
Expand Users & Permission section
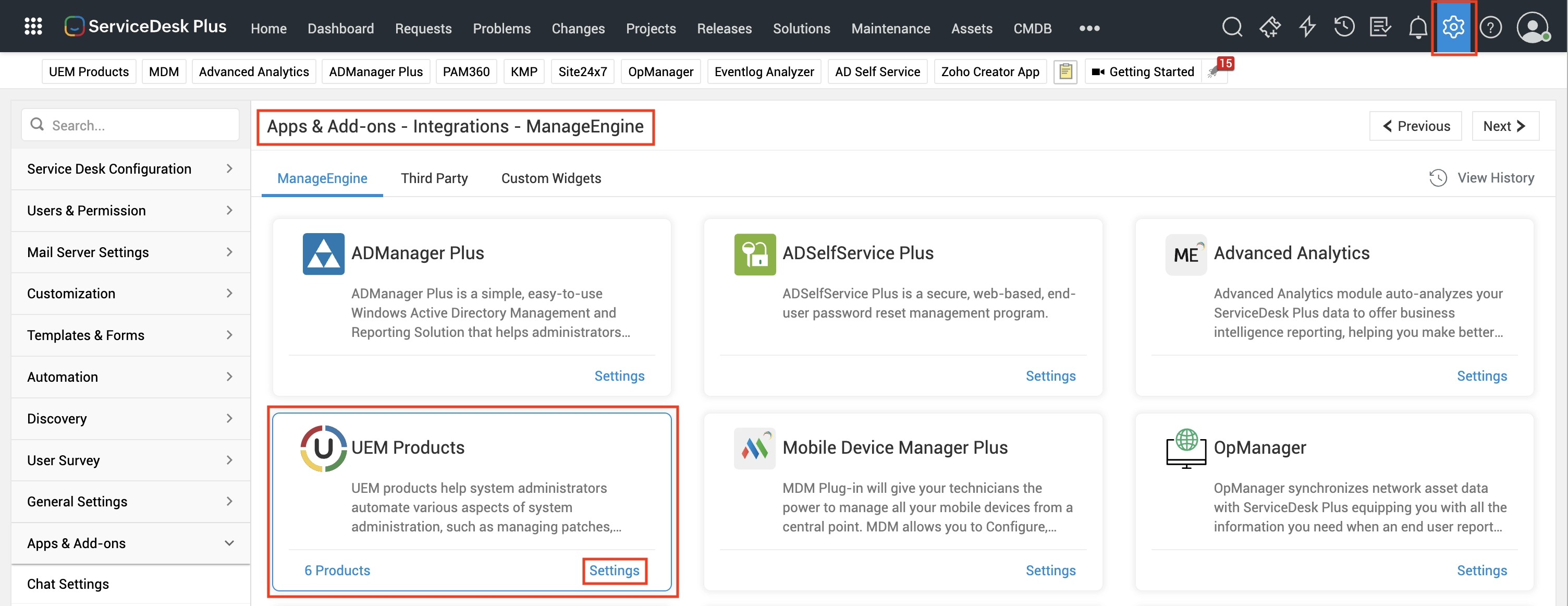pos(131,211)
